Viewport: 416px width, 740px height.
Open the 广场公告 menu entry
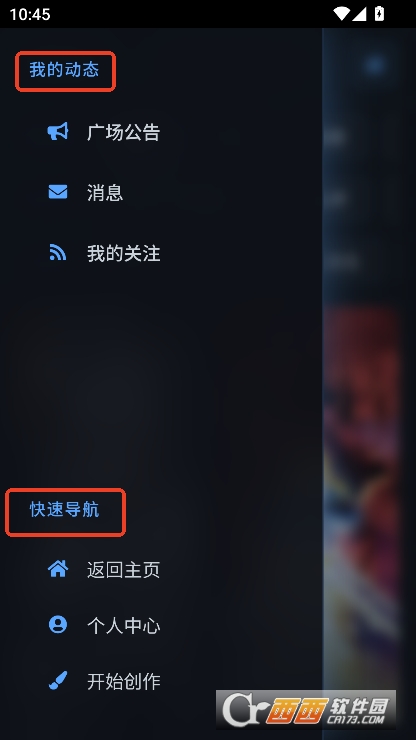coord(161,132)
